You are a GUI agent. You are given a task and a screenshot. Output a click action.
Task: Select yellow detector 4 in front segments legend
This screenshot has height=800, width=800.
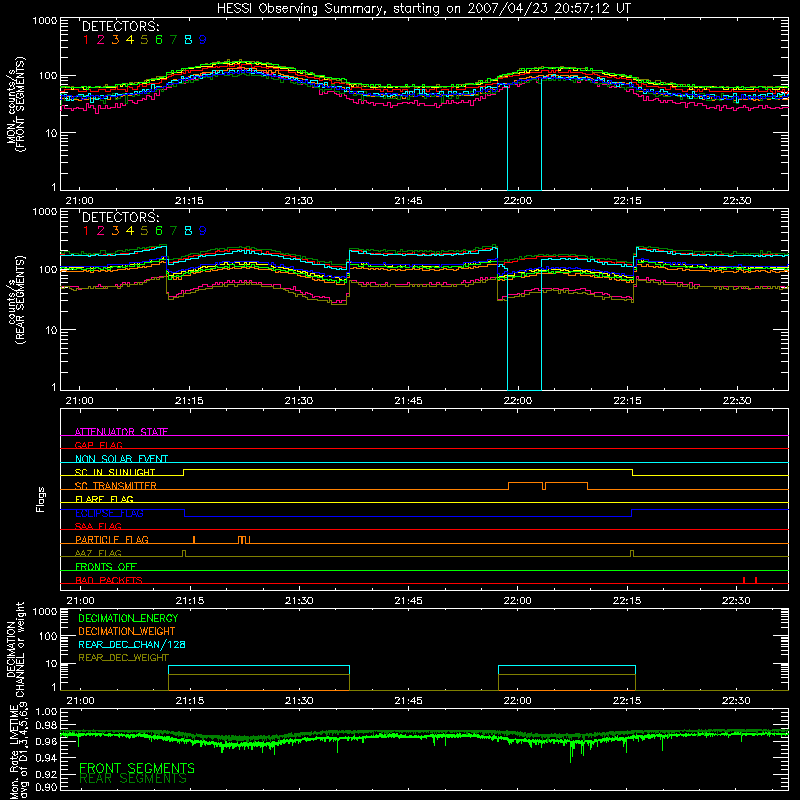pyautogui.click(x=130, y=39)
